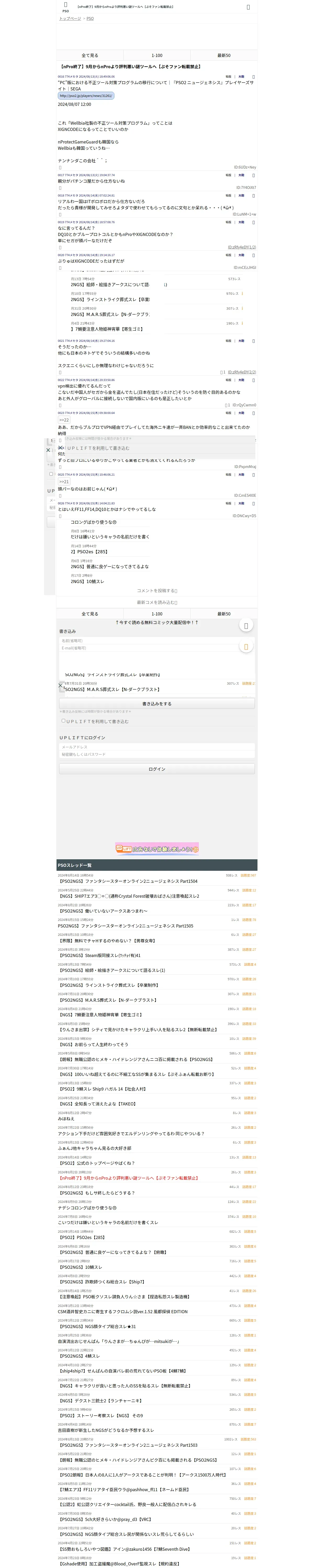This screenshot has width=314, height=1568.
Task: Open thread ニュージェネシス Part1505
Action: (x=126, y=926)
